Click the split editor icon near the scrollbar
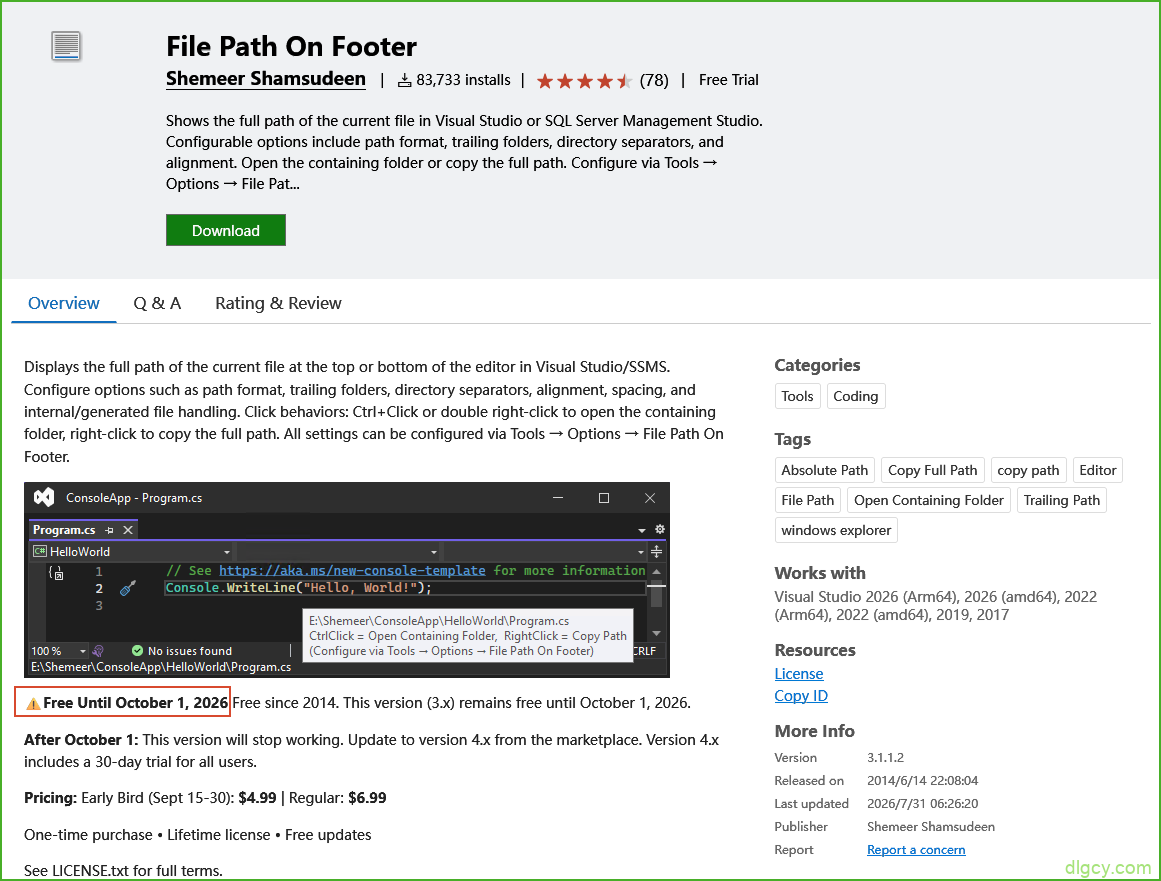 point(656,552)
